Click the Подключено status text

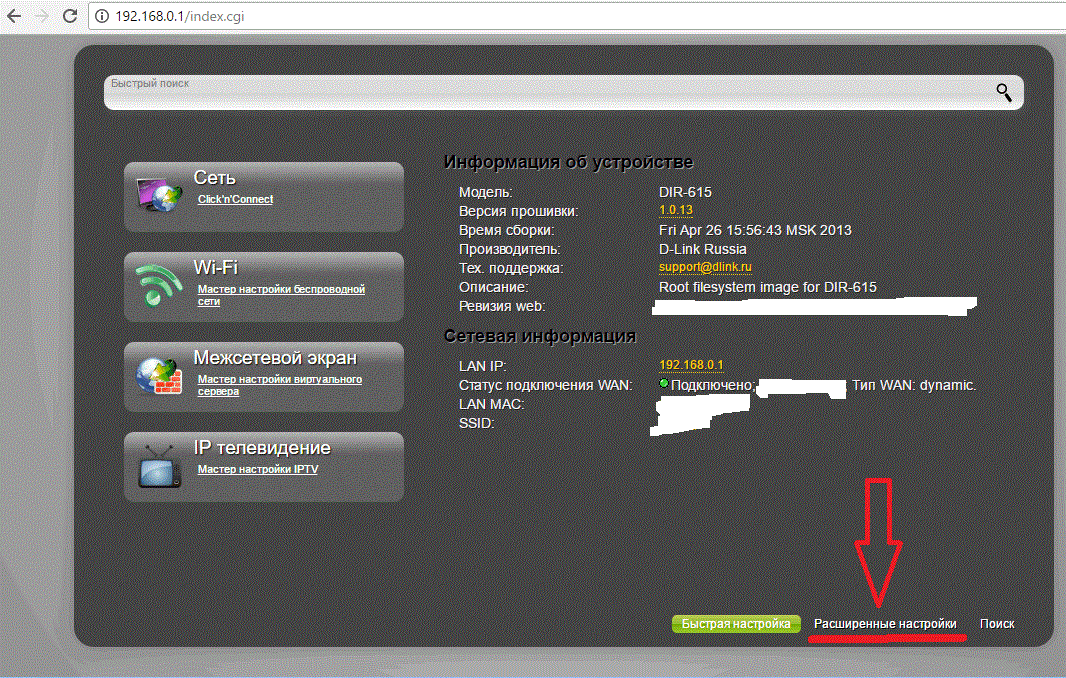[x=712, y=386]
